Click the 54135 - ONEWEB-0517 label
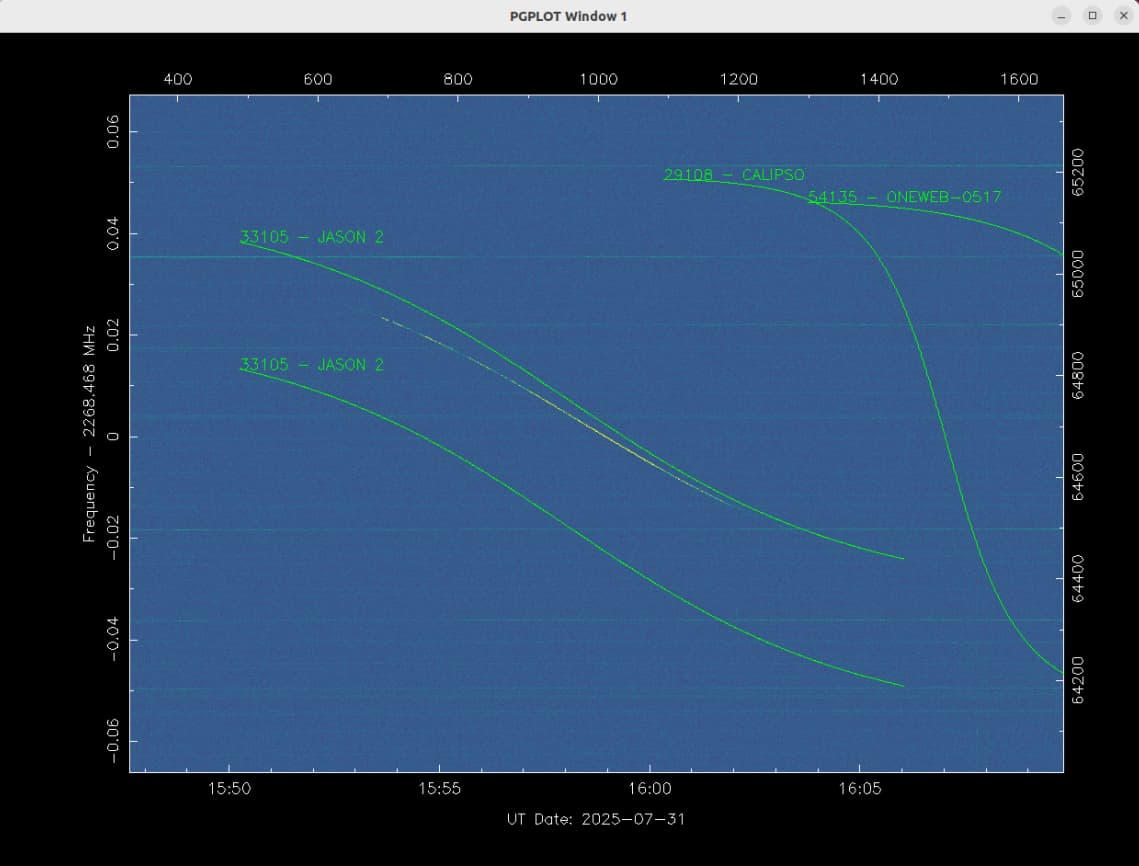This screenshot has height=866, width=1139. click(x=905, y=197)
